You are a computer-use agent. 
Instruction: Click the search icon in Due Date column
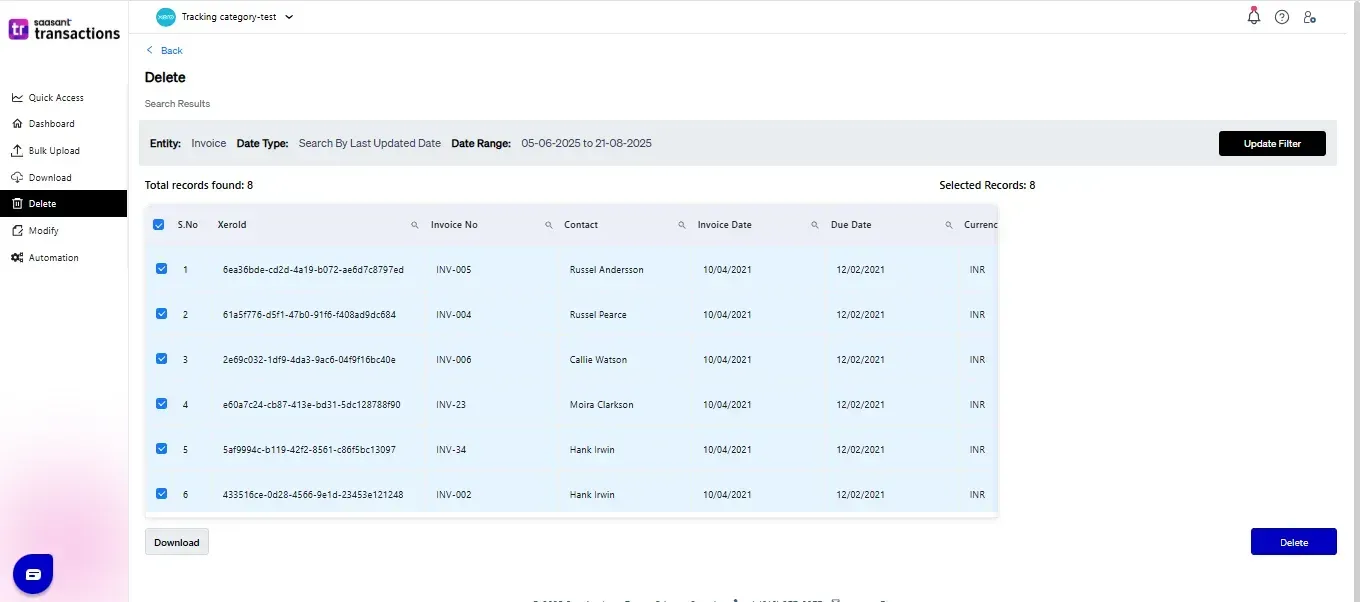point(949,225)
